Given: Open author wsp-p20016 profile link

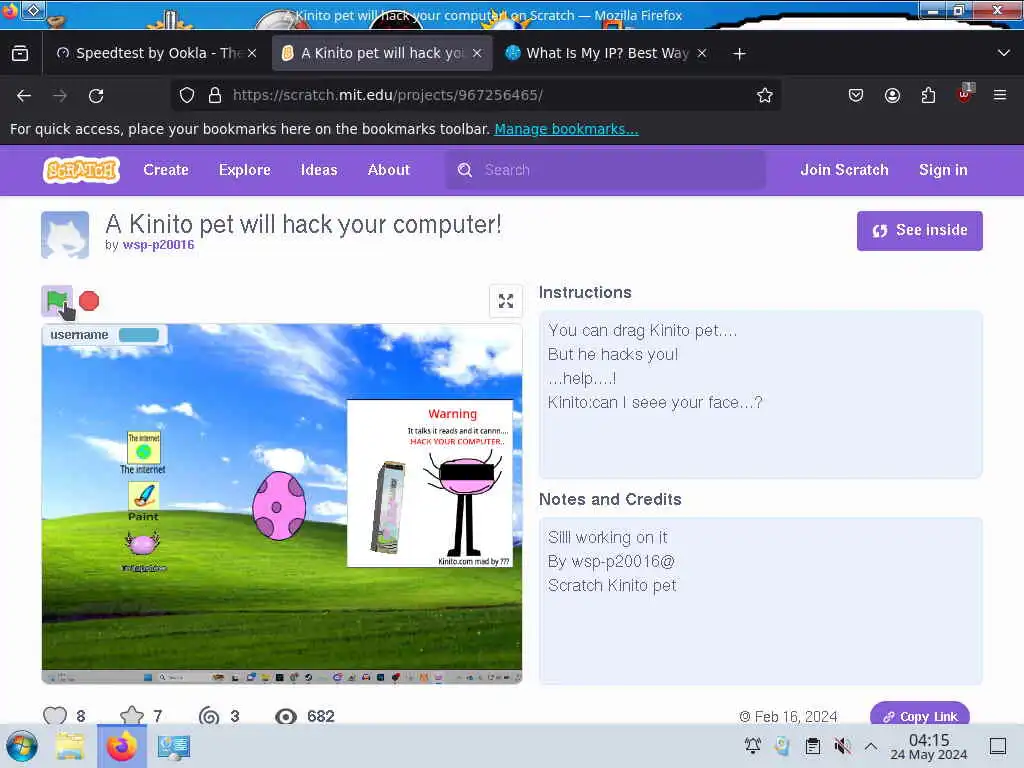Looking at the screenshot, I should click(x=159, y=245).
